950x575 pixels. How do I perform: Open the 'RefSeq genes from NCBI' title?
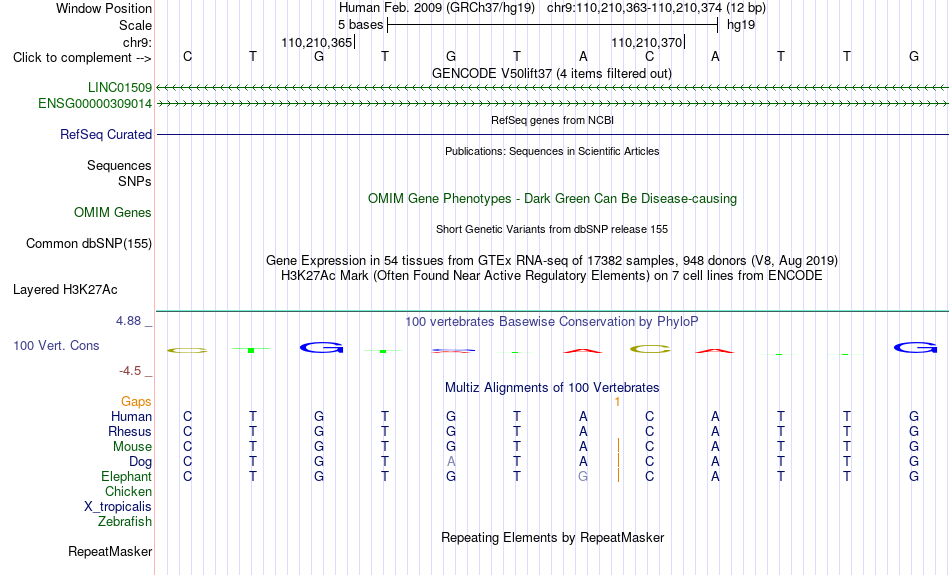coord(552,120)
